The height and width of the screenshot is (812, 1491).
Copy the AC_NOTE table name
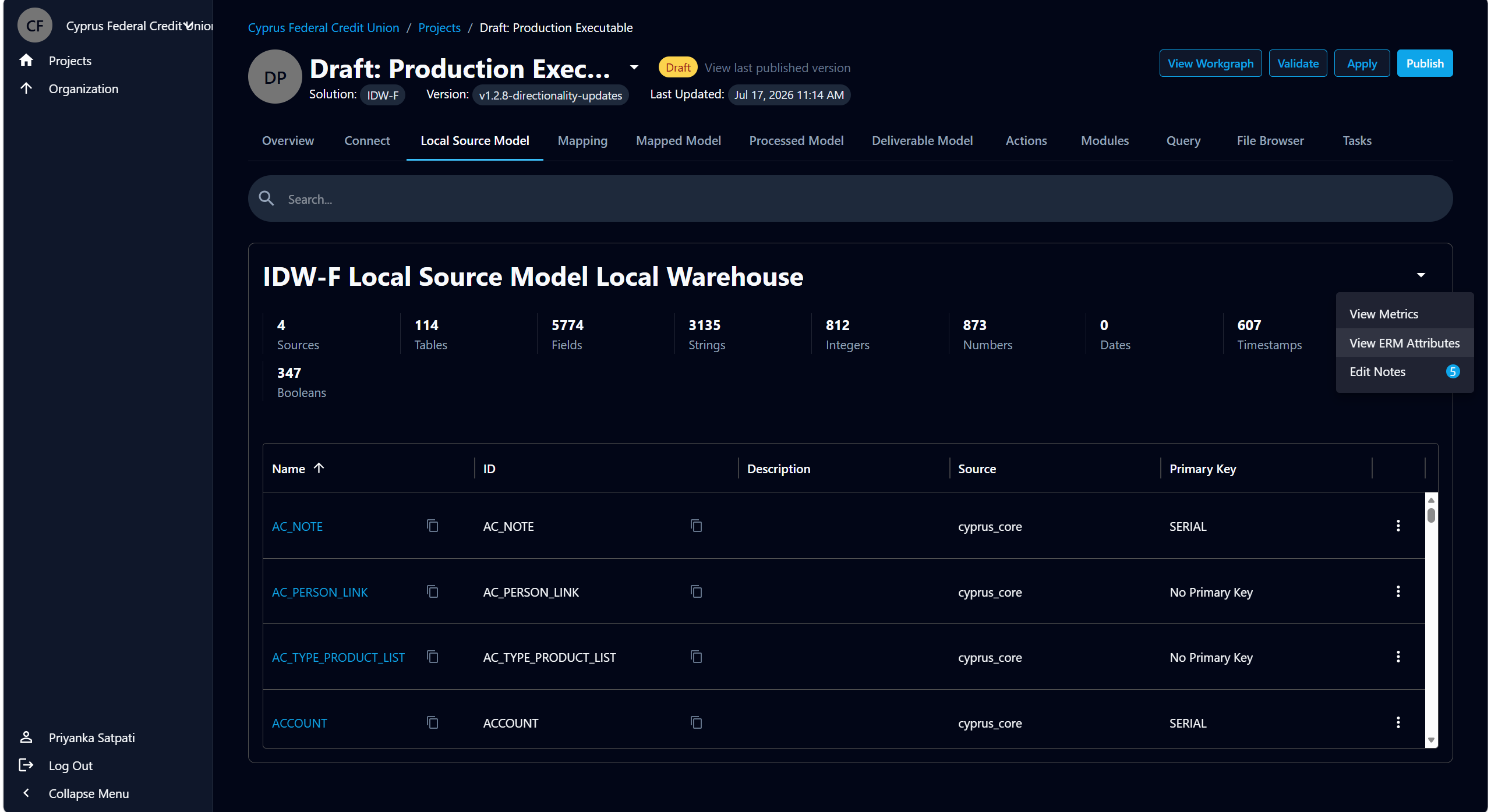(x=432, y=526)
